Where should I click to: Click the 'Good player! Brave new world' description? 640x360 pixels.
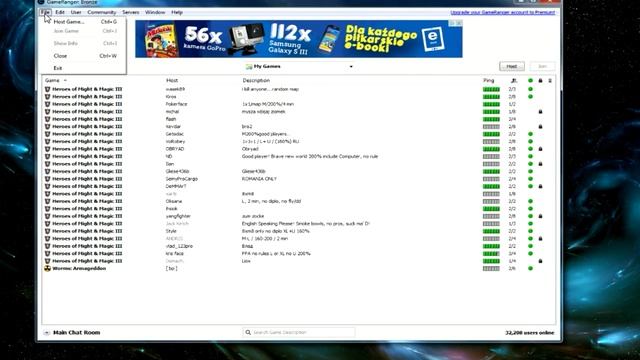[x=310, y=156]
